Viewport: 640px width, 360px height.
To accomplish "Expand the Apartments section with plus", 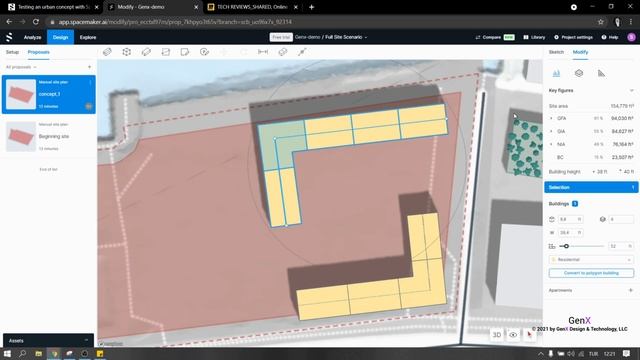I will (631, 290).
